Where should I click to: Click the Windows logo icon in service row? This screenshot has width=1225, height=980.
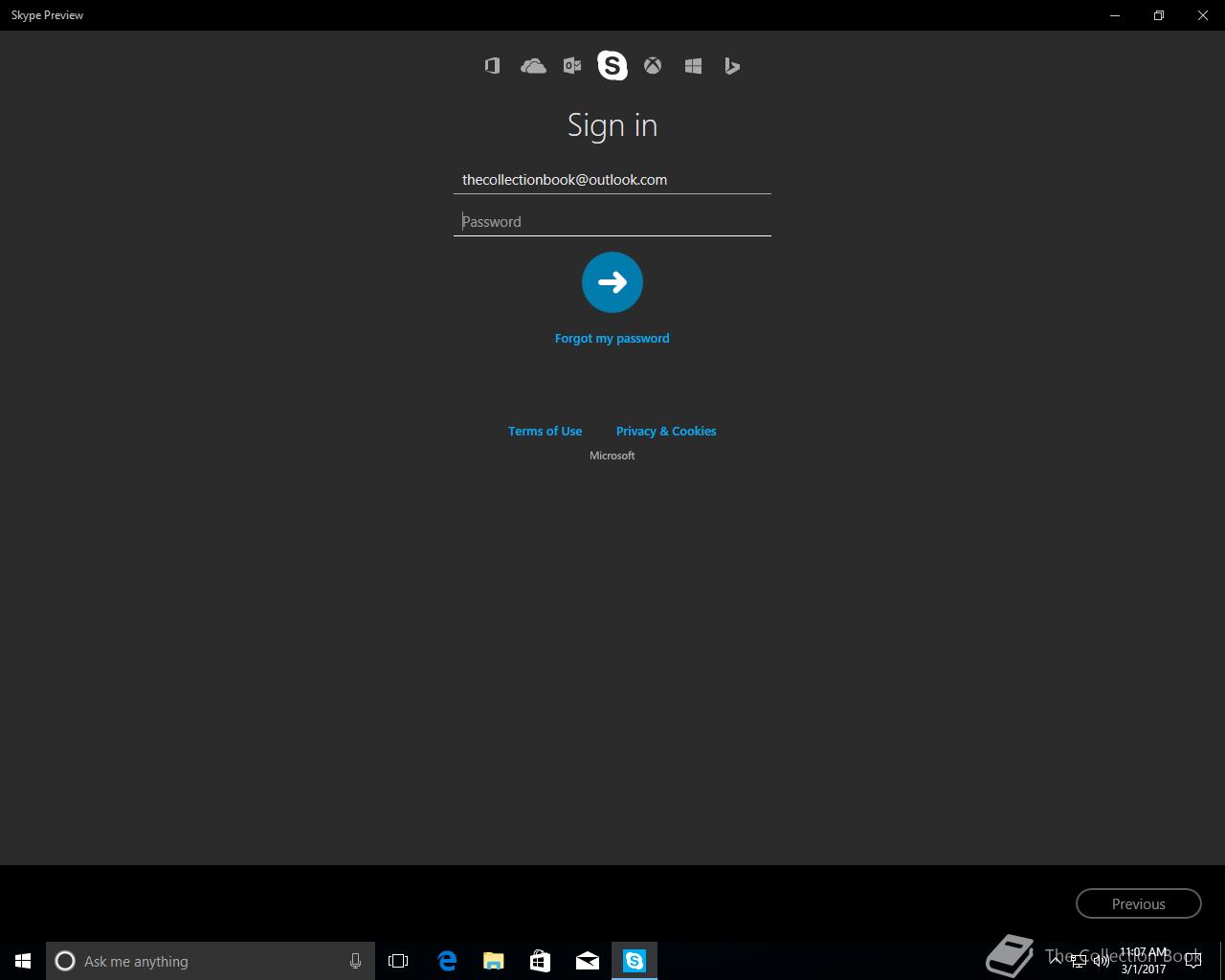(x=694, y=66)
